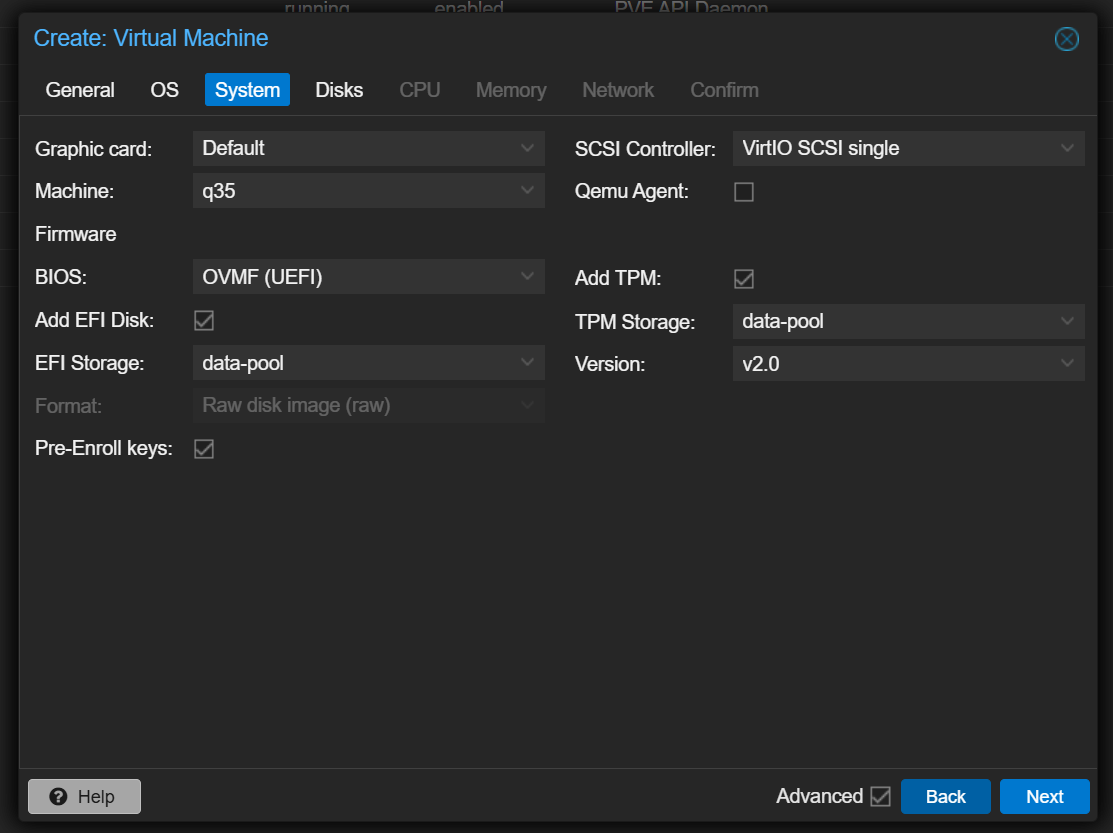Expand the TPM Storage dropdown
The image size is (1113, 833).
pos(908,321)
